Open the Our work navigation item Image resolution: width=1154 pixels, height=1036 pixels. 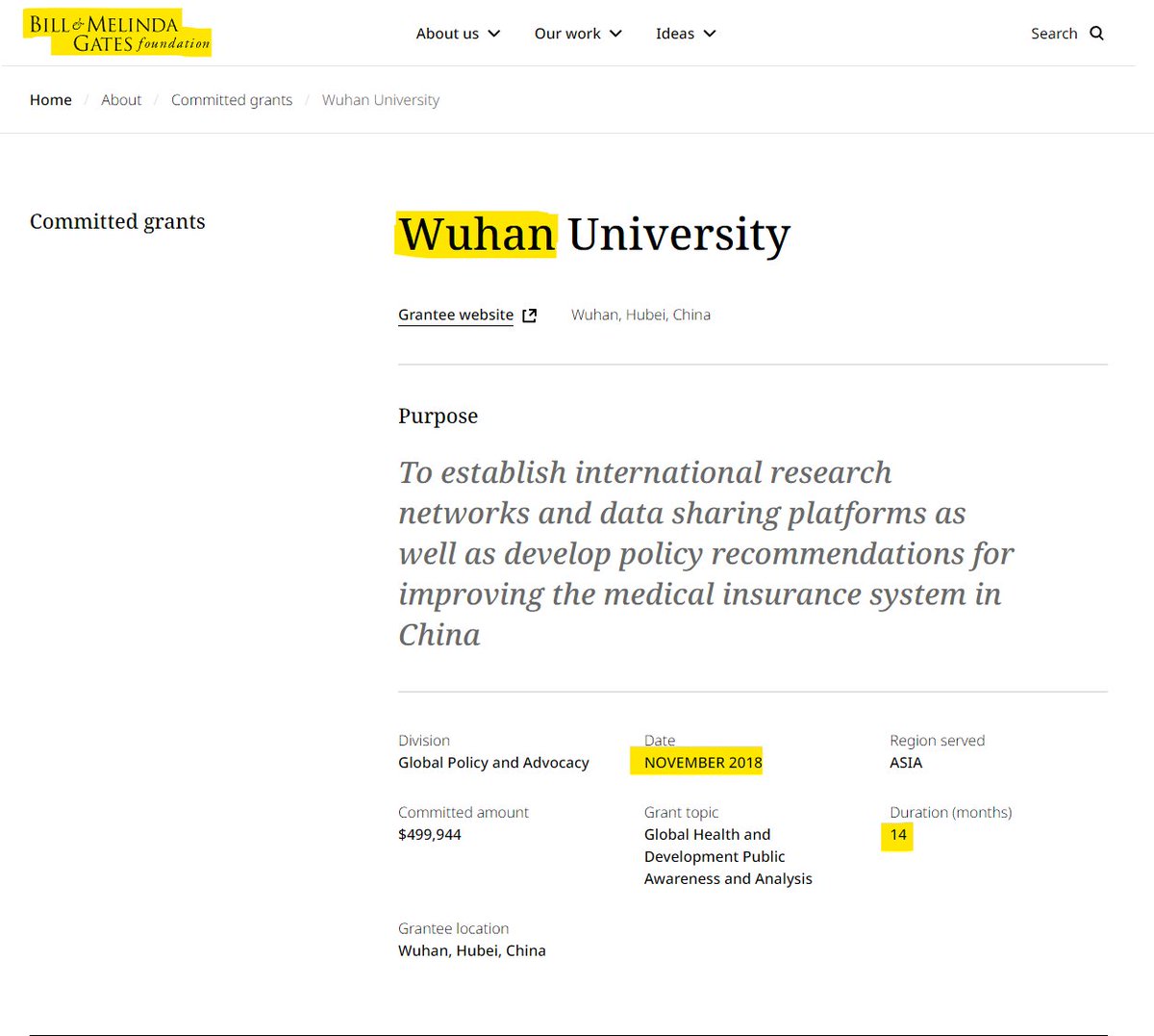click(567, 34)
